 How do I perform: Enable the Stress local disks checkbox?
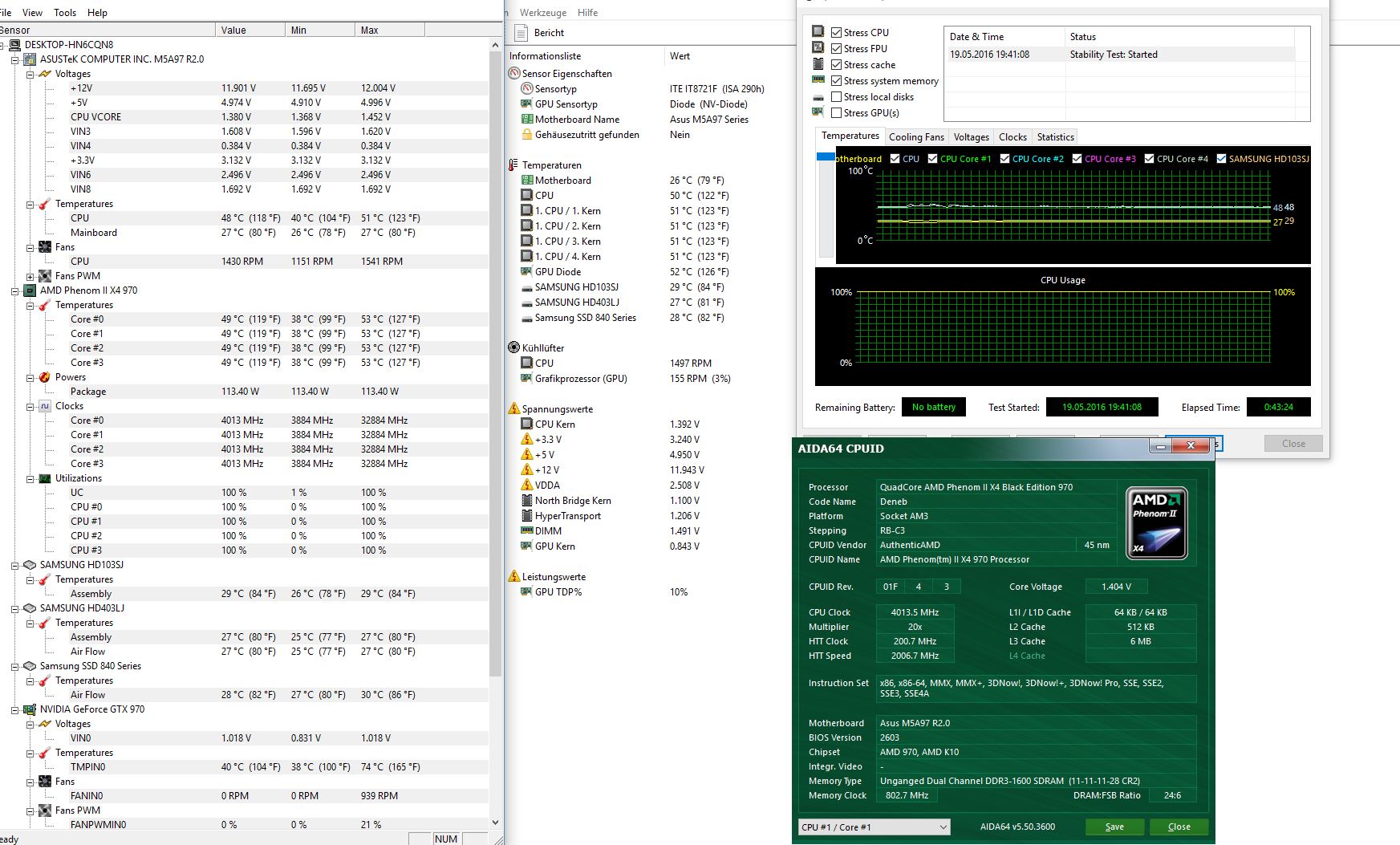click(x=837, y=97)
